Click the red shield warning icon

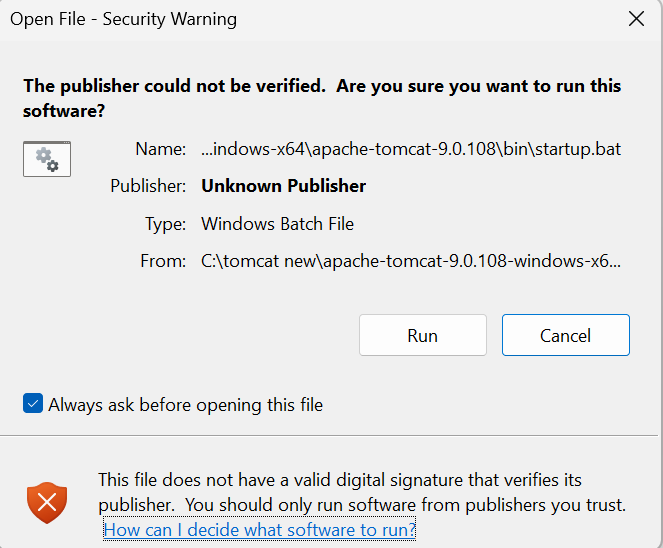coord(47,502)
